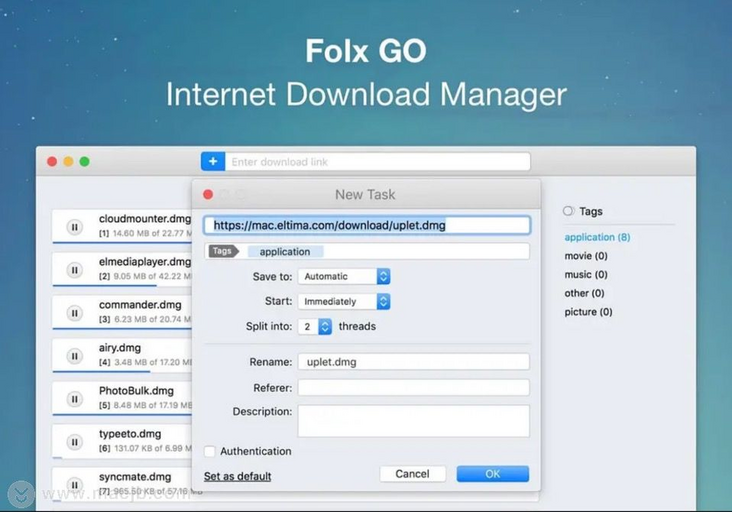Click the blue plus add-download button

tap(213, 161)
